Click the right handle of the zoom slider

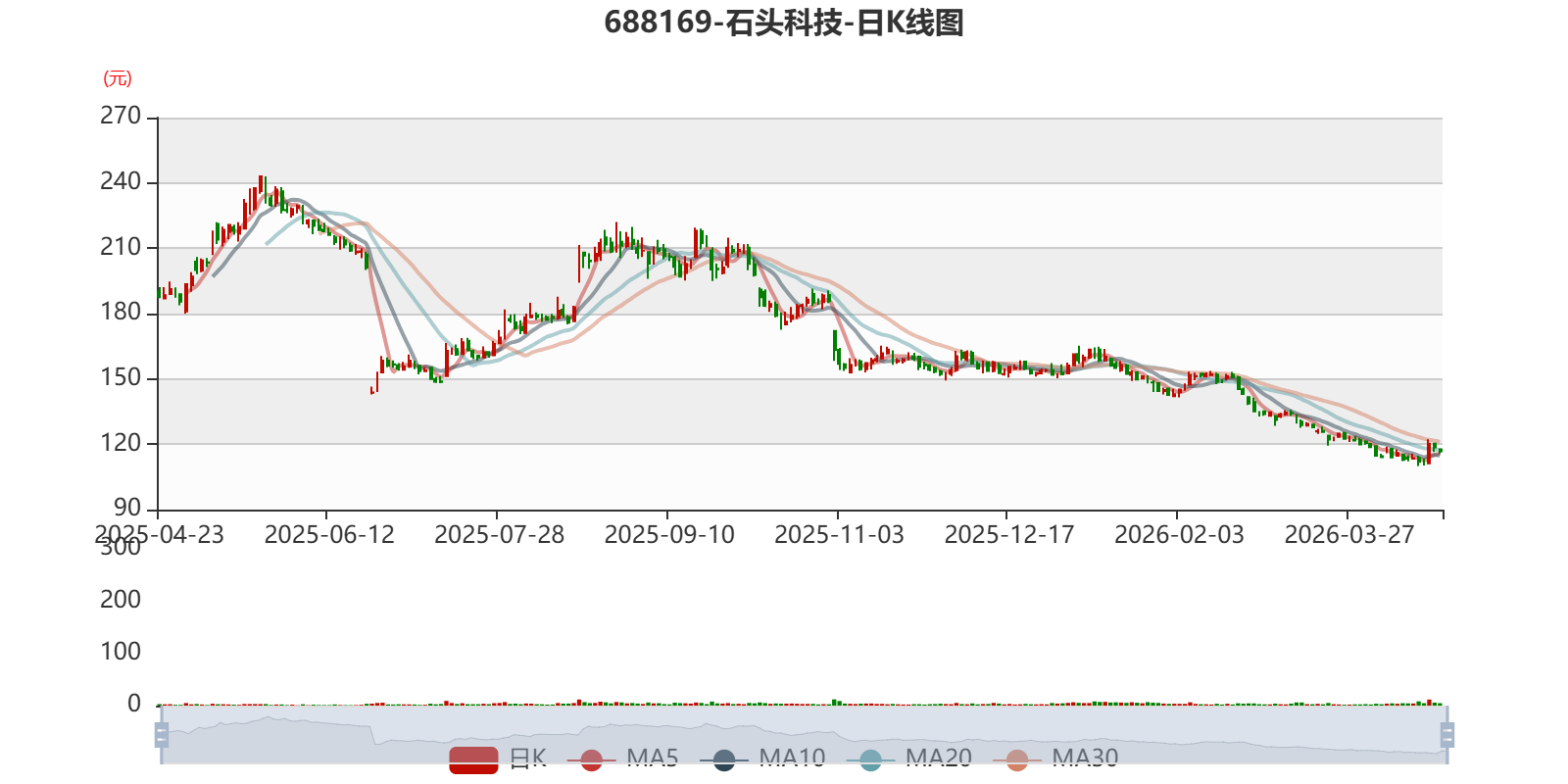(x=1446, y=734)
